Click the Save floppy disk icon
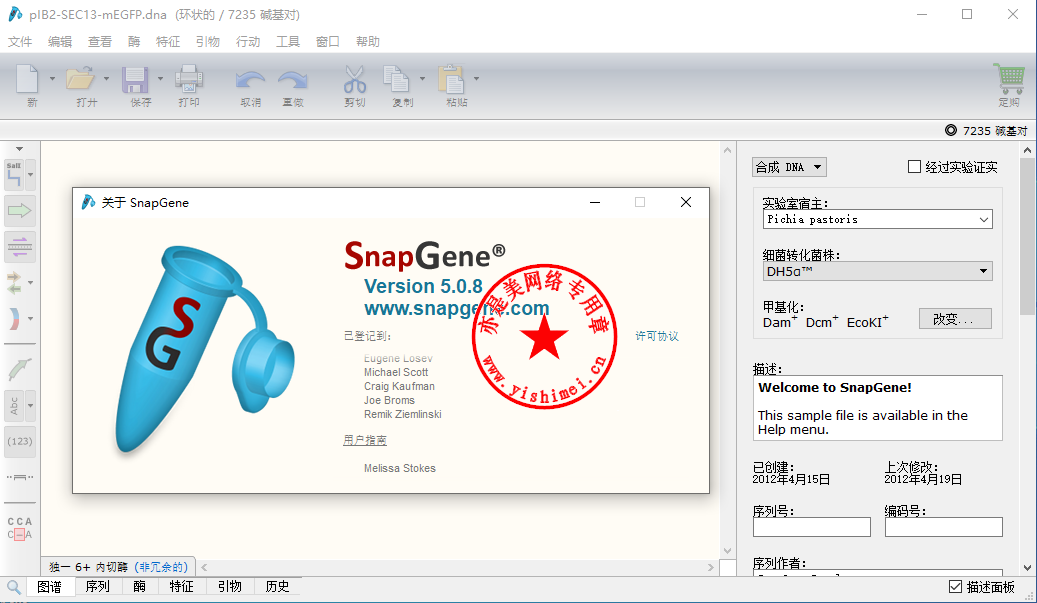Screen dimensions: 1037x603 (135, 79)
